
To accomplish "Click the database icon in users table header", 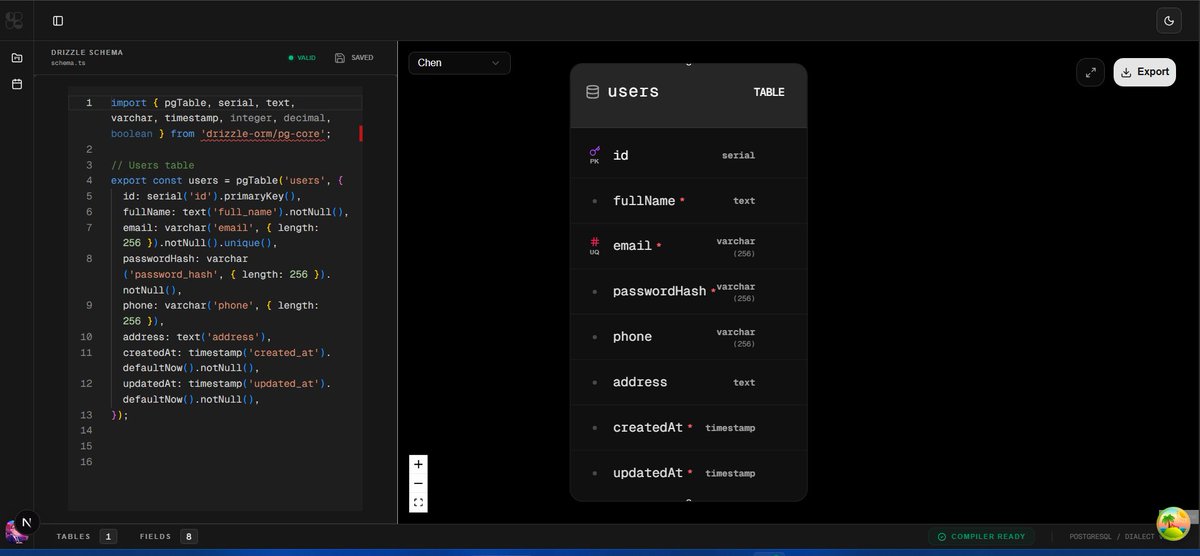I will (592, 92).
